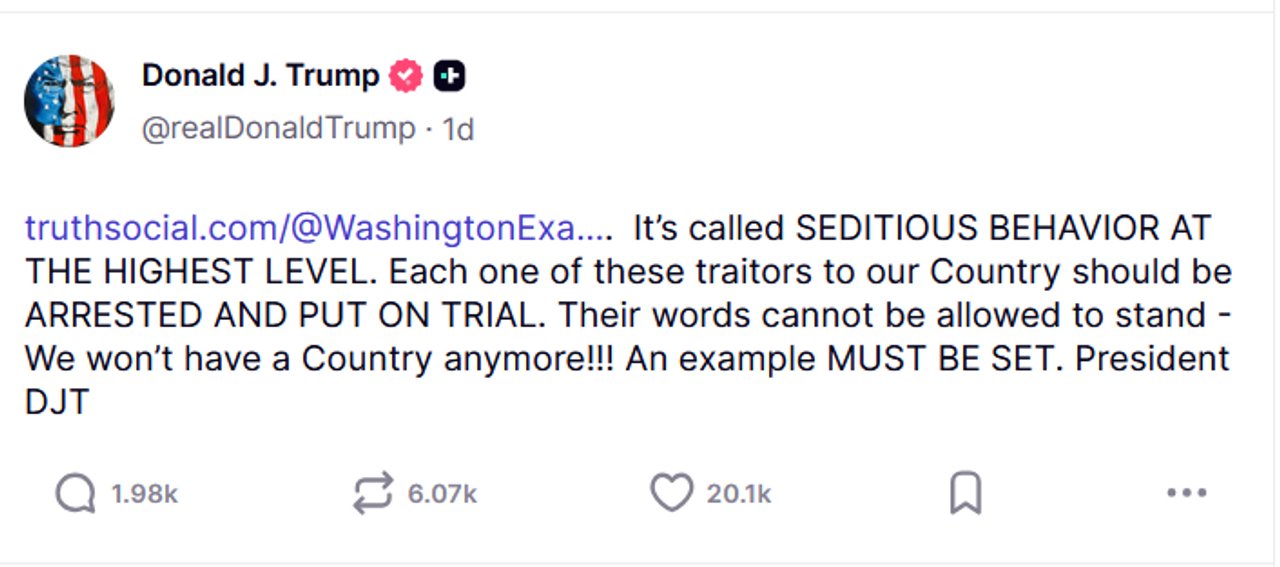The width and height of the screenshot is (1280, 567).
Task: Click the phrase SEDITIOUS BEHAVIOR AT
Action: [x=1003, y=229]
